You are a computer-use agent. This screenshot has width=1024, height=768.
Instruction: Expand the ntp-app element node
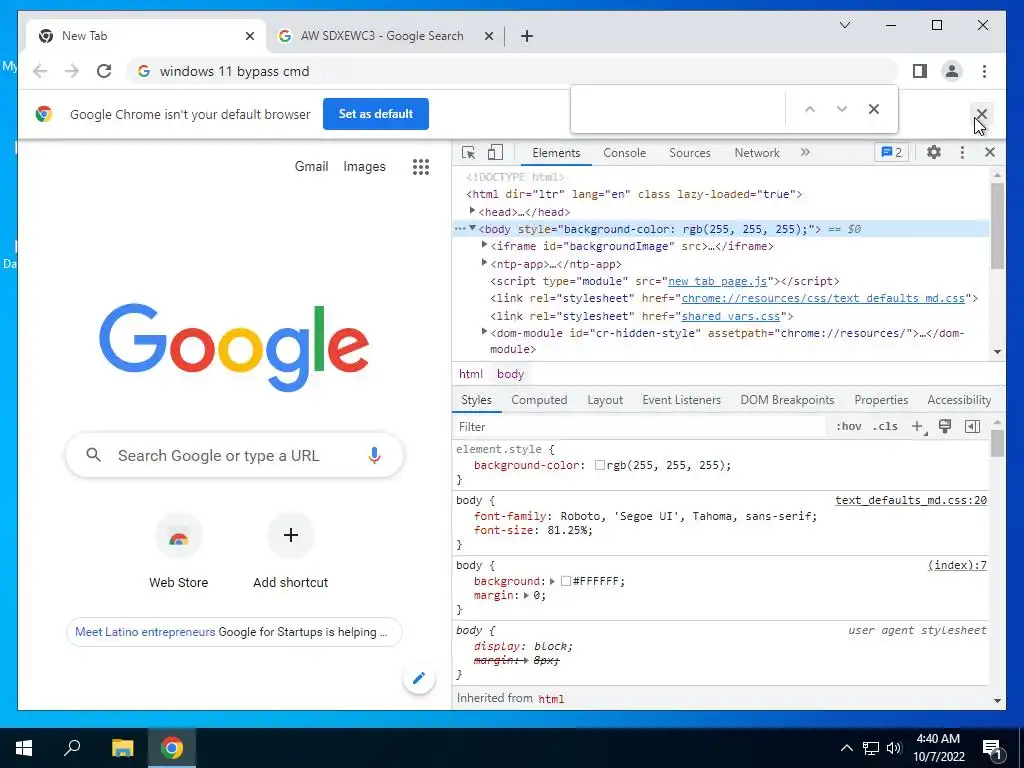[485, 263]
